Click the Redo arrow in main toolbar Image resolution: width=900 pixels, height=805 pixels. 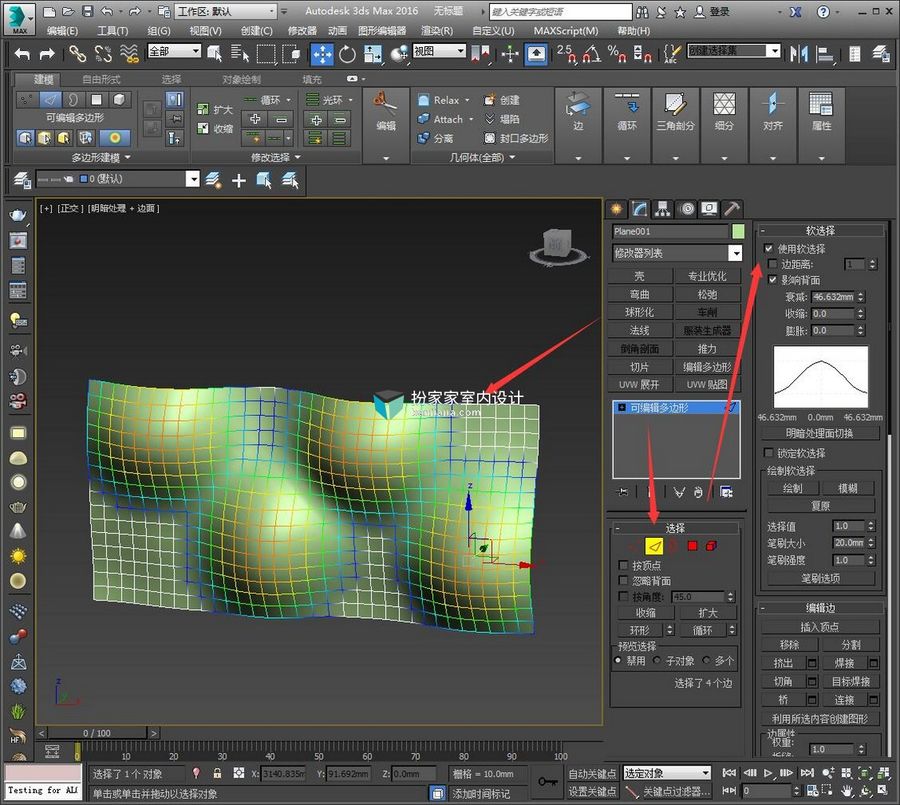click(x=47, y=54)
